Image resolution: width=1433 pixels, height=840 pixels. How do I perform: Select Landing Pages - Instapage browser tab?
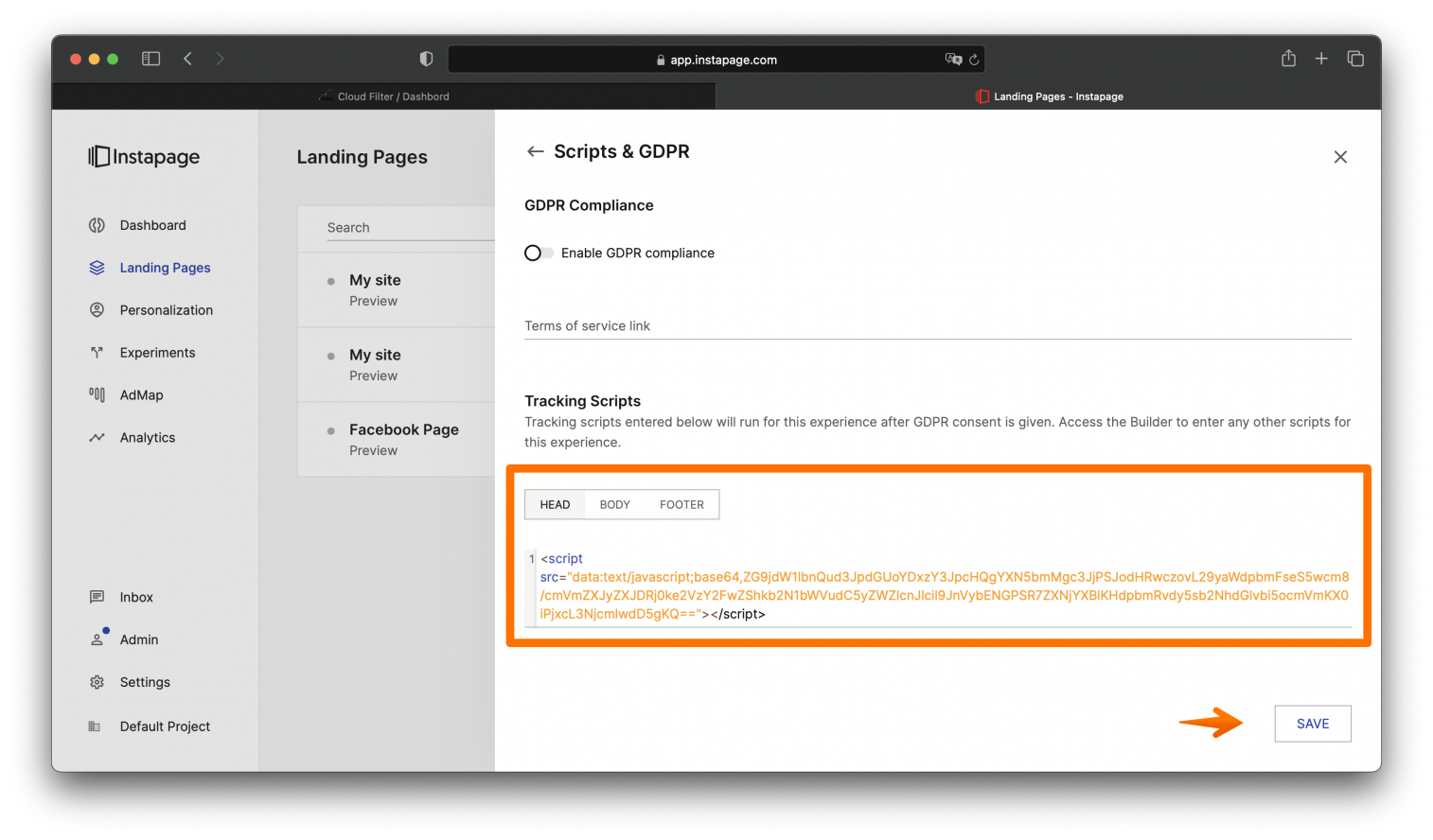click(1049, 96)
